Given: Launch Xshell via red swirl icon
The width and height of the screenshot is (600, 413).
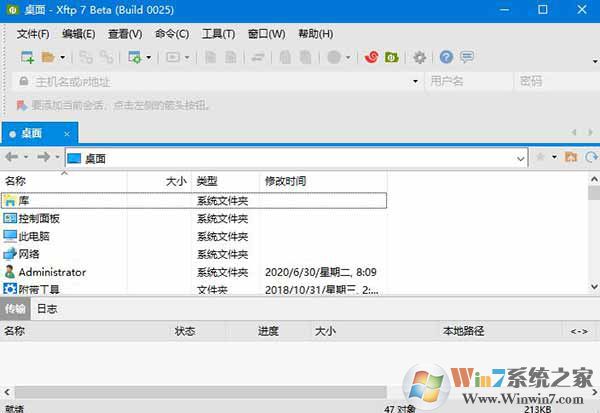Looking at the screenshot, I should pos(371,57).
